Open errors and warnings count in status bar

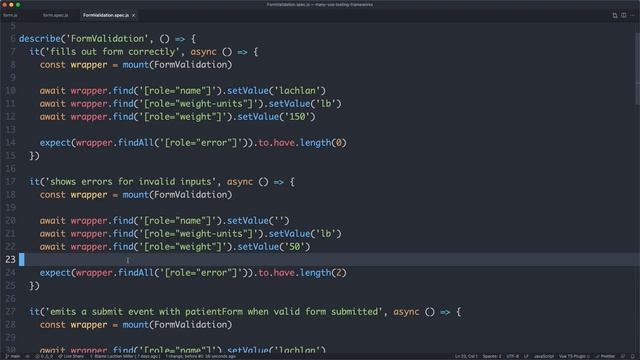44,356
